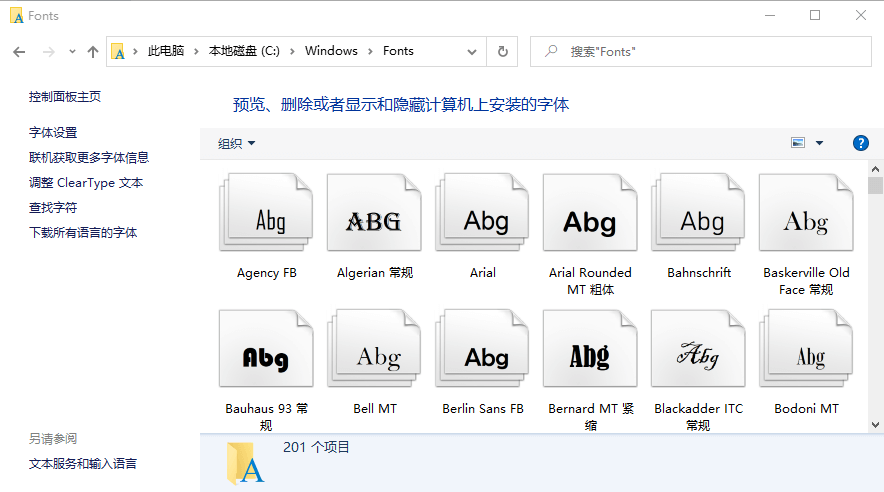The width and height of the screenshot is (884, 492).
Task: Open 字体设置 link in sidebar
Action: pyautogui.click(x=53, y=132)
